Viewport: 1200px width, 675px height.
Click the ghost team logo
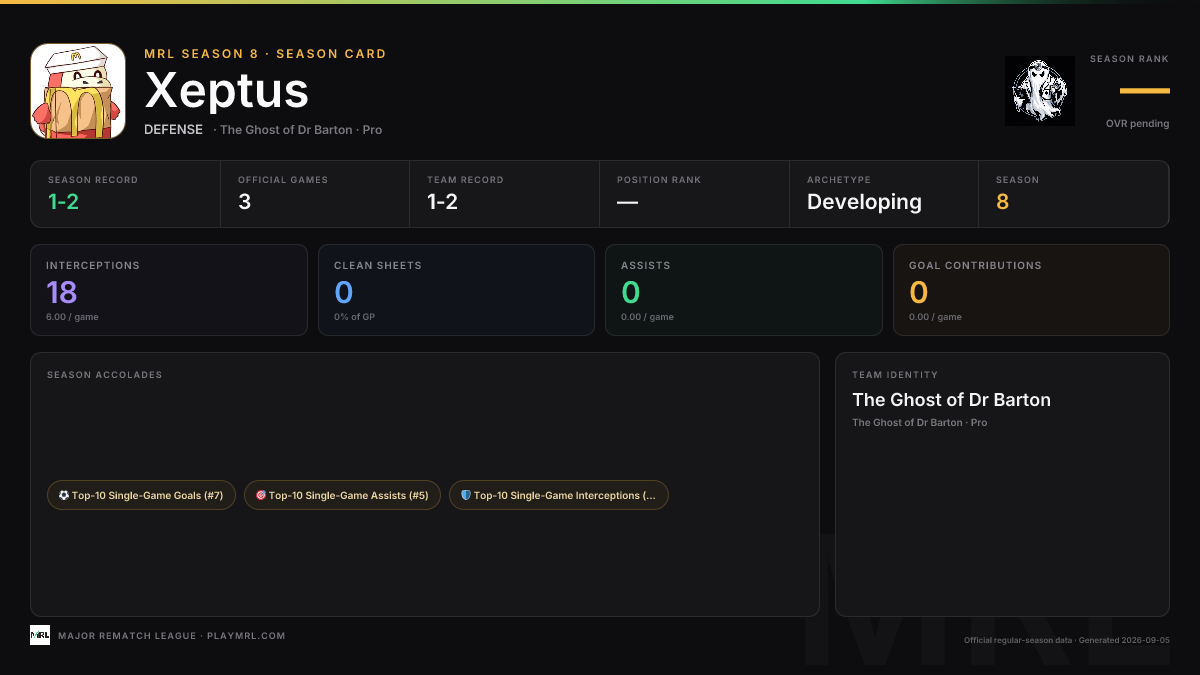click(1040, 91)
